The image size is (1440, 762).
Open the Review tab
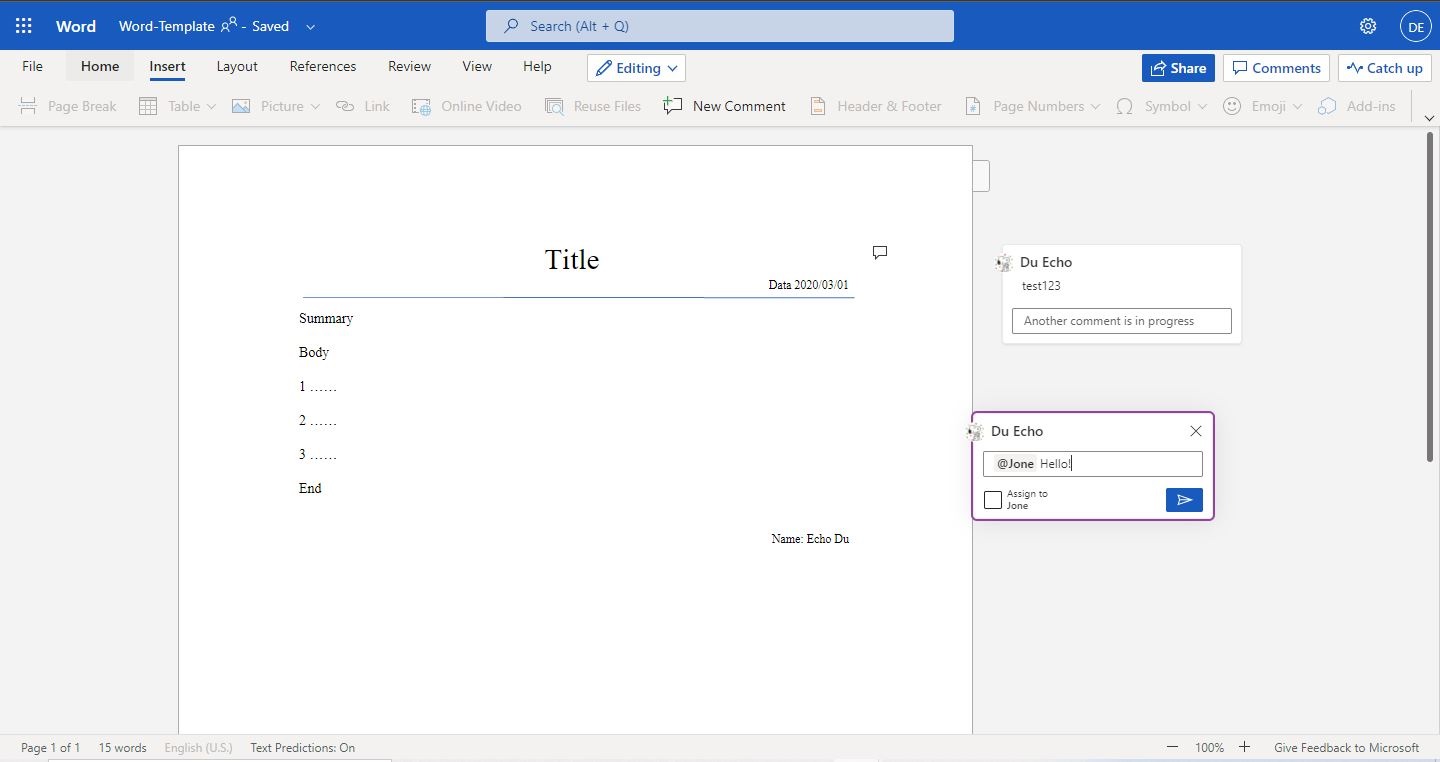pos(409,67)
